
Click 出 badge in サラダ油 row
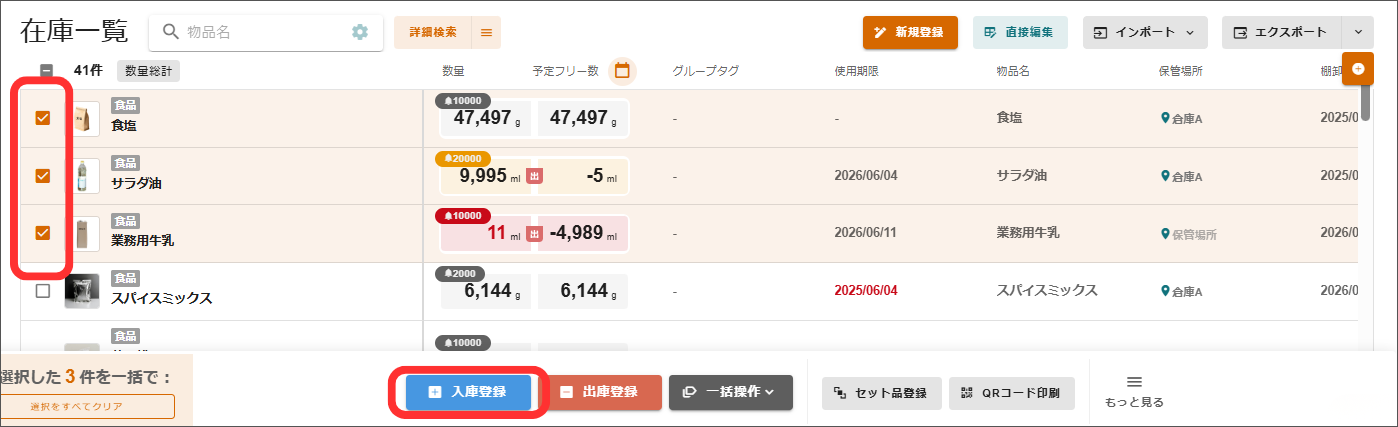(x=534, y=177)
